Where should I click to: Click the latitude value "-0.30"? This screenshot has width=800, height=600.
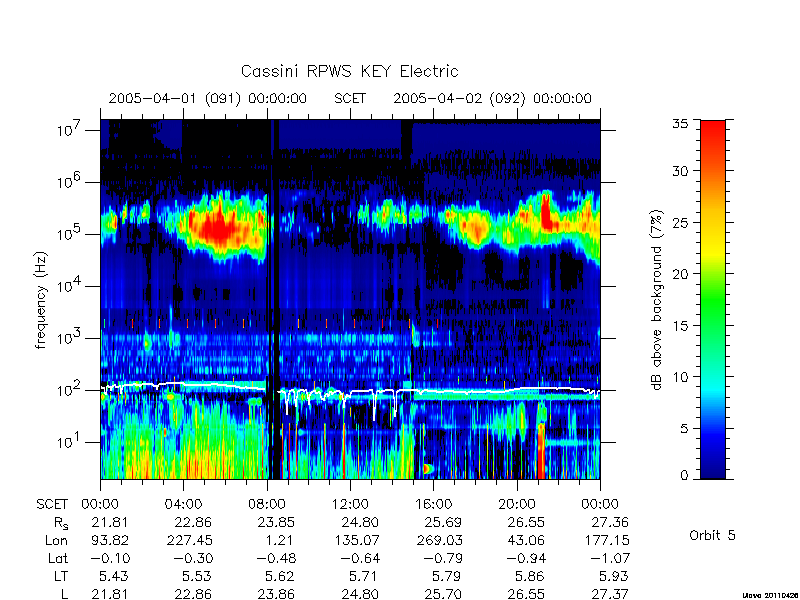tap(193, 558)
